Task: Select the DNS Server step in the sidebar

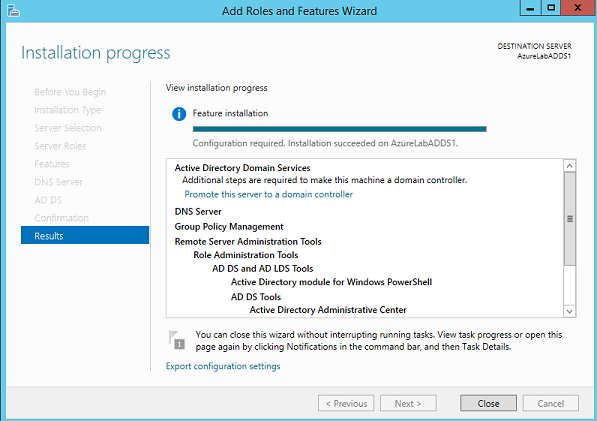Action: [x=58, y=182]
